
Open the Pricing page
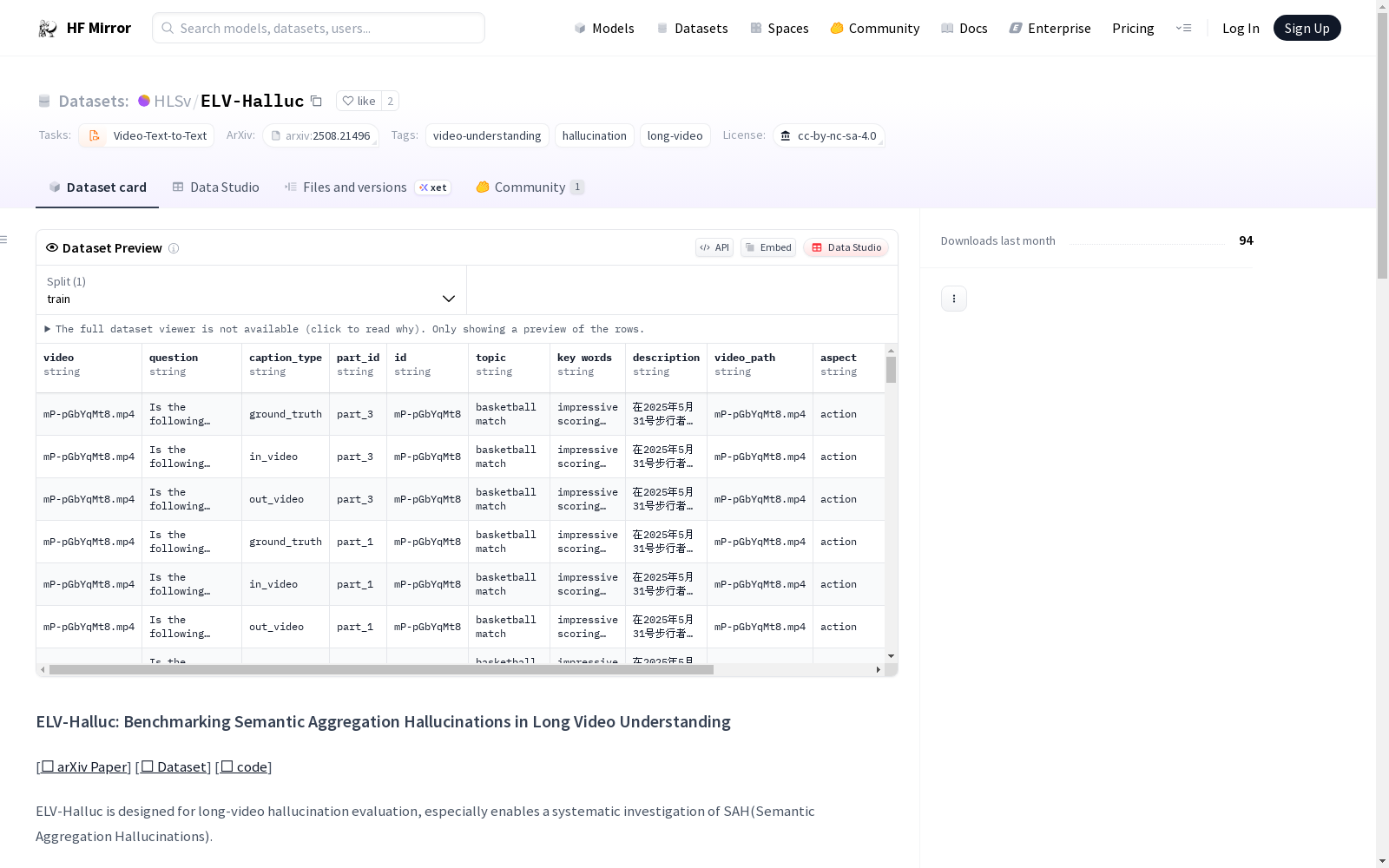point(1133,28)
